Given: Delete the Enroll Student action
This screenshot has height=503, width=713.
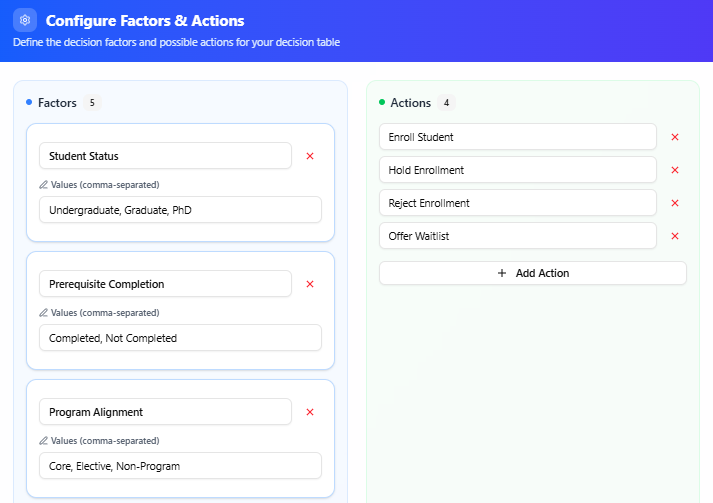Looking at the screenshot, I should pos(675,137).
